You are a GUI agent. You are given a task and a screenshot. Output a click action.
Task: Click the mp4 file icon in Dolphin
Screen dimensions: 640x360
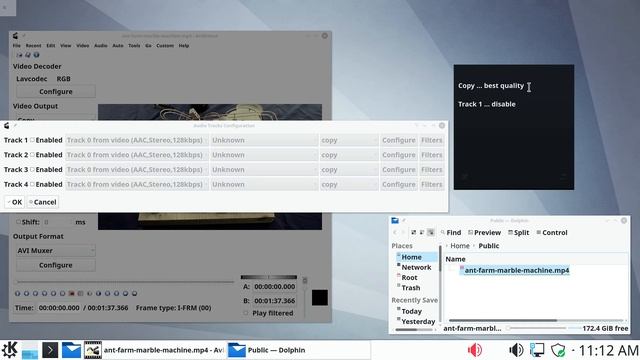pyautogui.click(x=462, y=269)
